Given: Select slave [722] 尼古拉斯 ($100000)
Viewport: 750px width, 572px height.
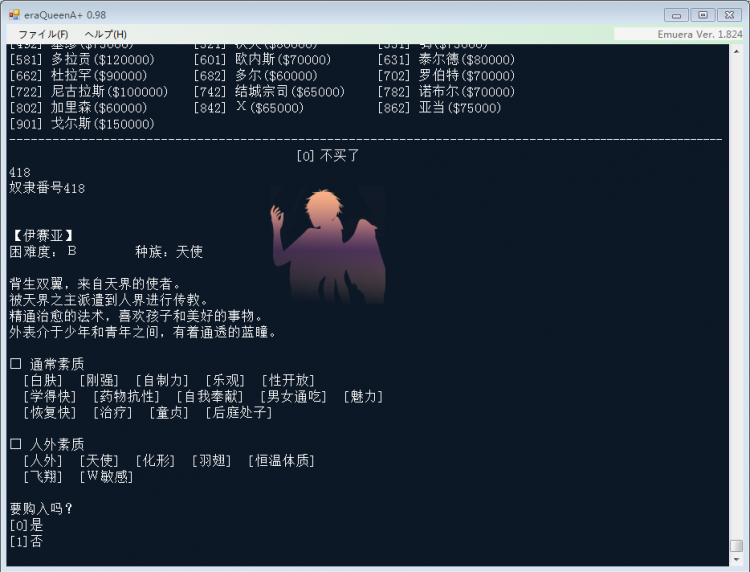Looking at the screenshot, I should pyautogui.click(x=88, y=92).
